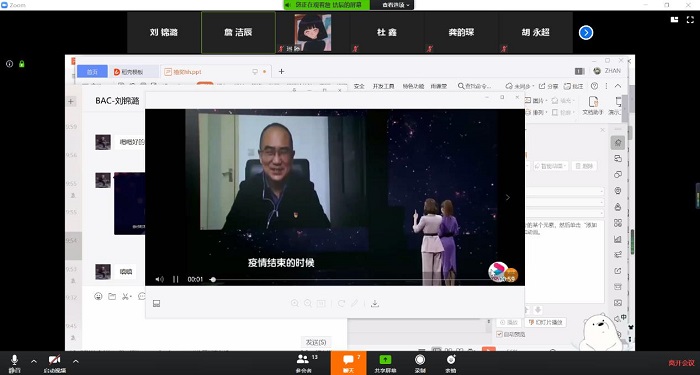Viewport: 700px width, 375px height.
Task: Select the 安全 ribbon tab
Action: click(x=359, y=86)
